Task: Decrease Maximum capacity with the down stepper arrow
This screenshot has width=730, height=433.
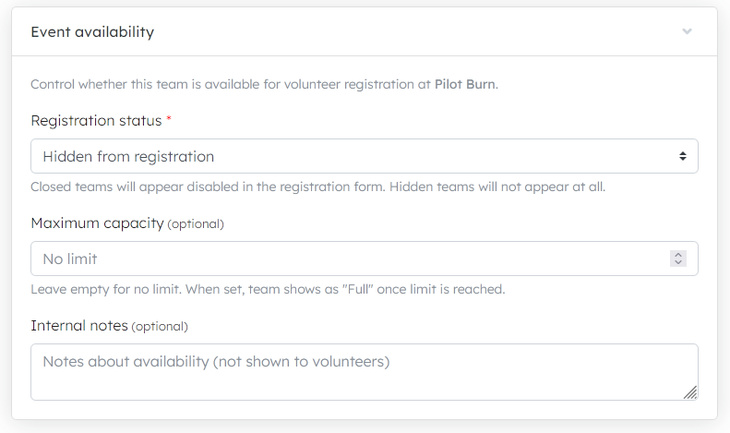Action: (678, 263)
